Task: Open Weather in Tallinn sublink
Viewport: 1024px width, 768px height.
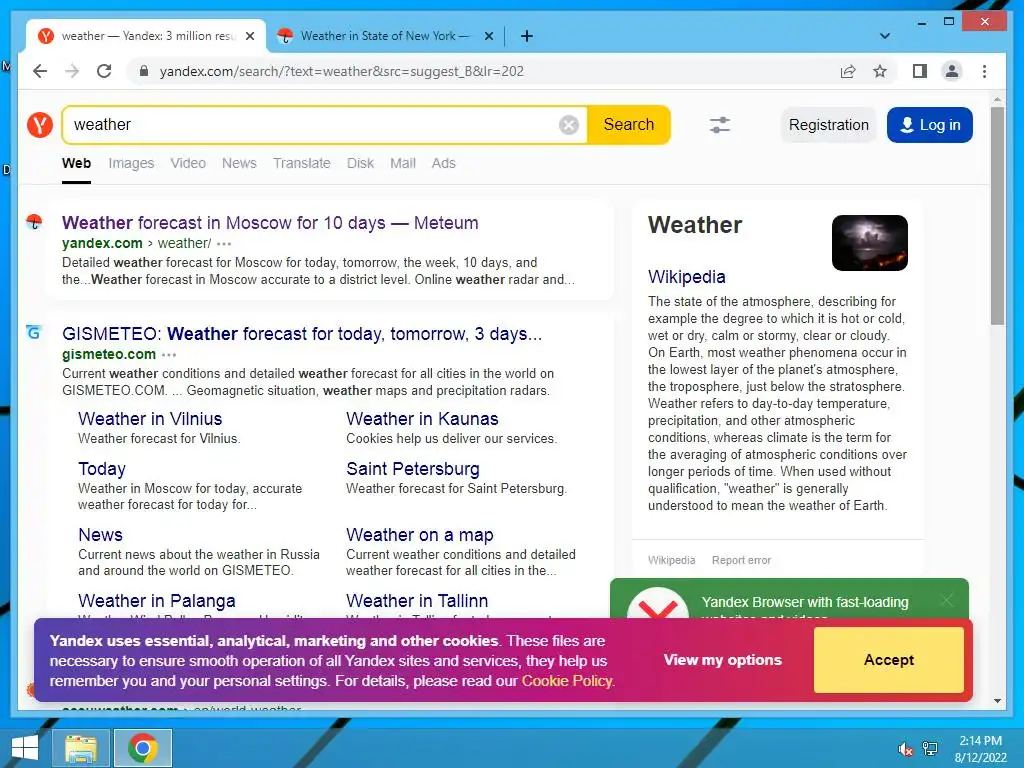Action: (417, 601)
